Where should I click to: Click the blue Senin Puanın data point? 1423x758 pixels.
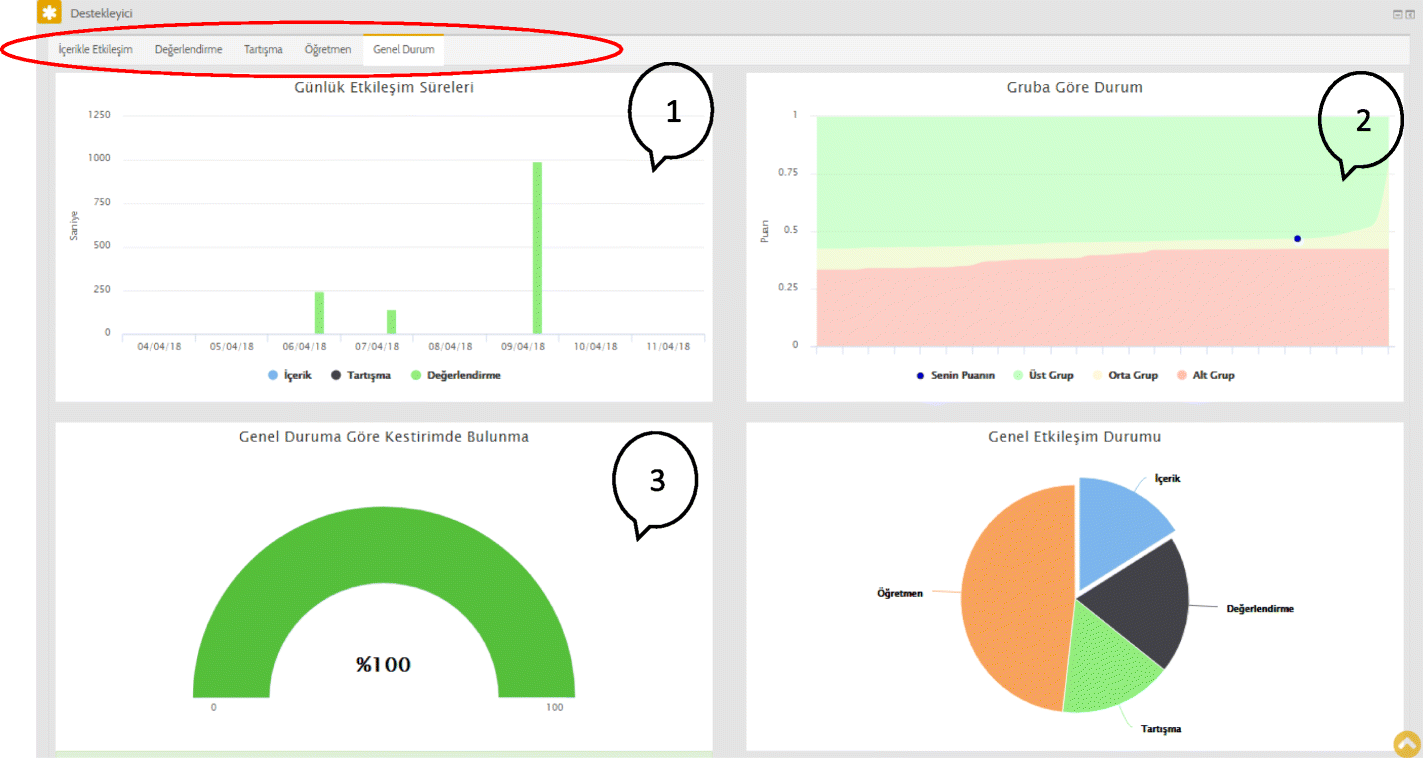[x=1297, y=239]
